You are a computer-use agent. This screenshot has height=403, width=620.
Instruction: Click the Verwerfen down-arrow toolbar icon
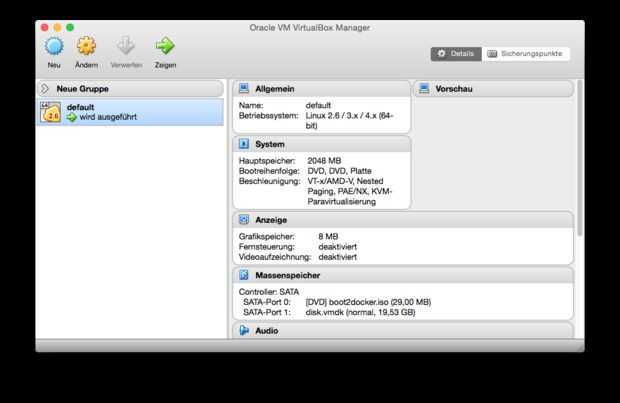click(x=126, y=46)
